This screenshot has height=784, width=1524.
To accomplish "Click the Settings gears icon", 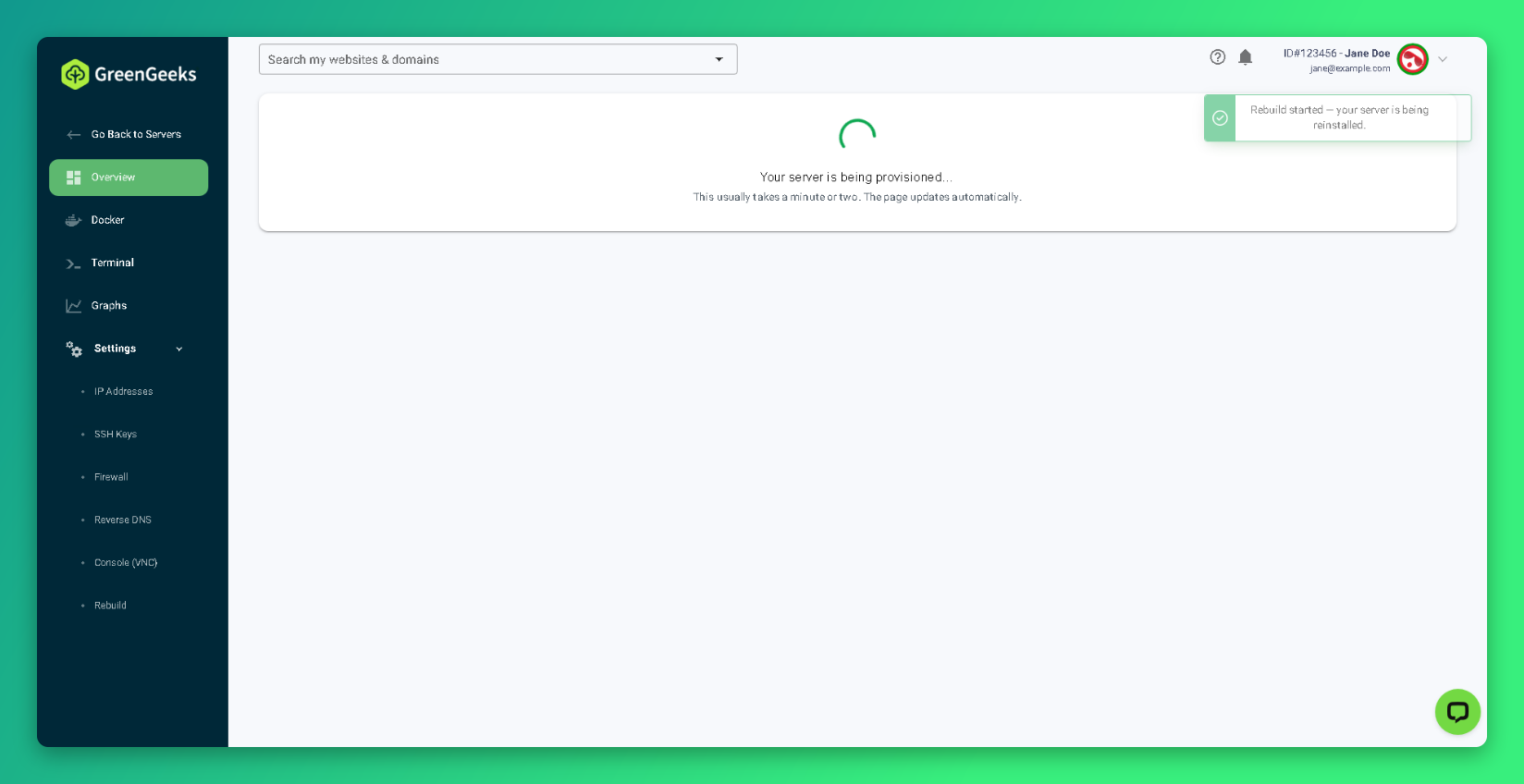I will click(x=74, y=349).
